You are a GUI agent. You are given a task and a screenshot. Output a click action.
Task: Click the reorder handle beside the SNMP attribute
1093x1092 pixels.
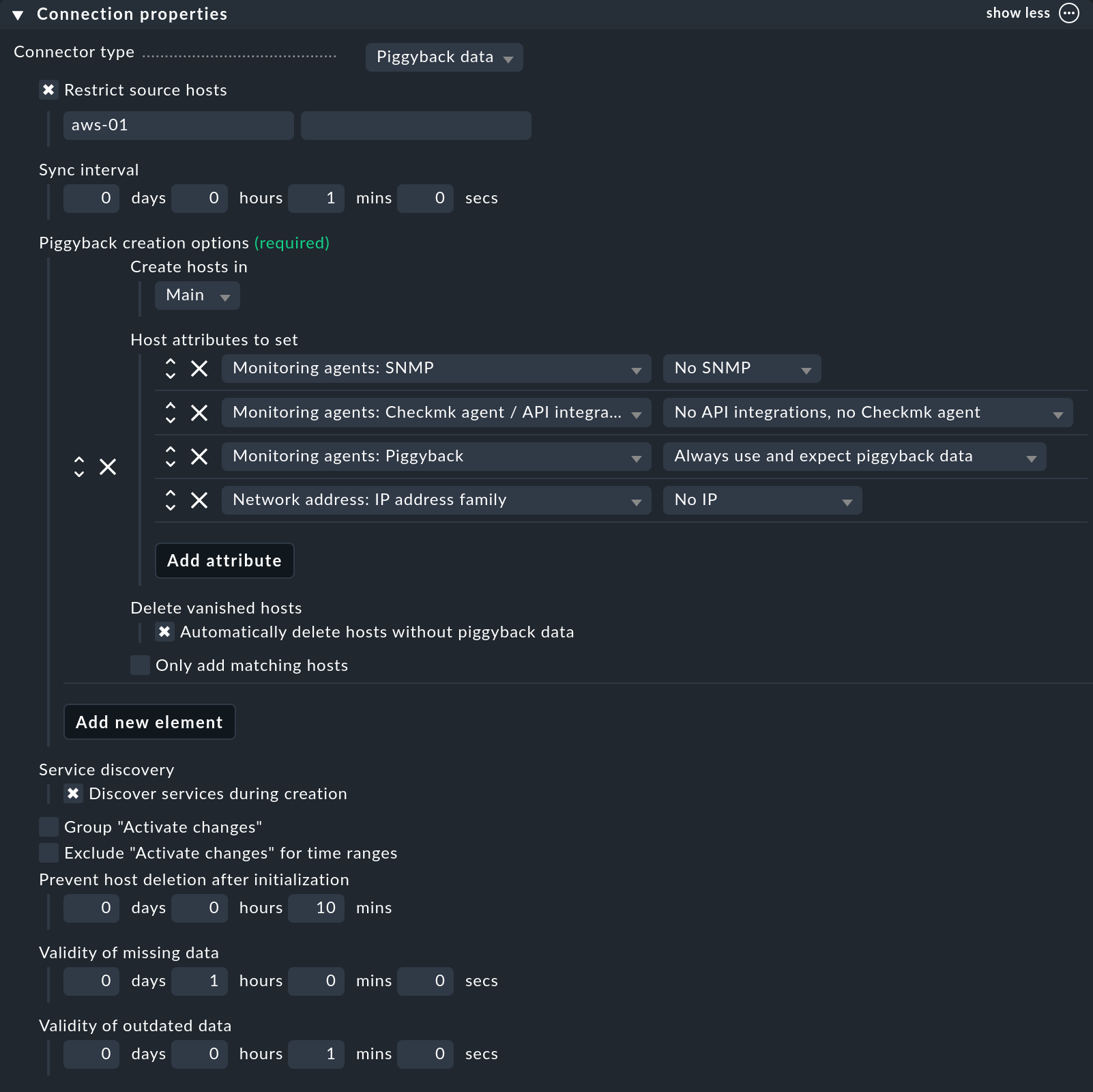click(171, 369)
